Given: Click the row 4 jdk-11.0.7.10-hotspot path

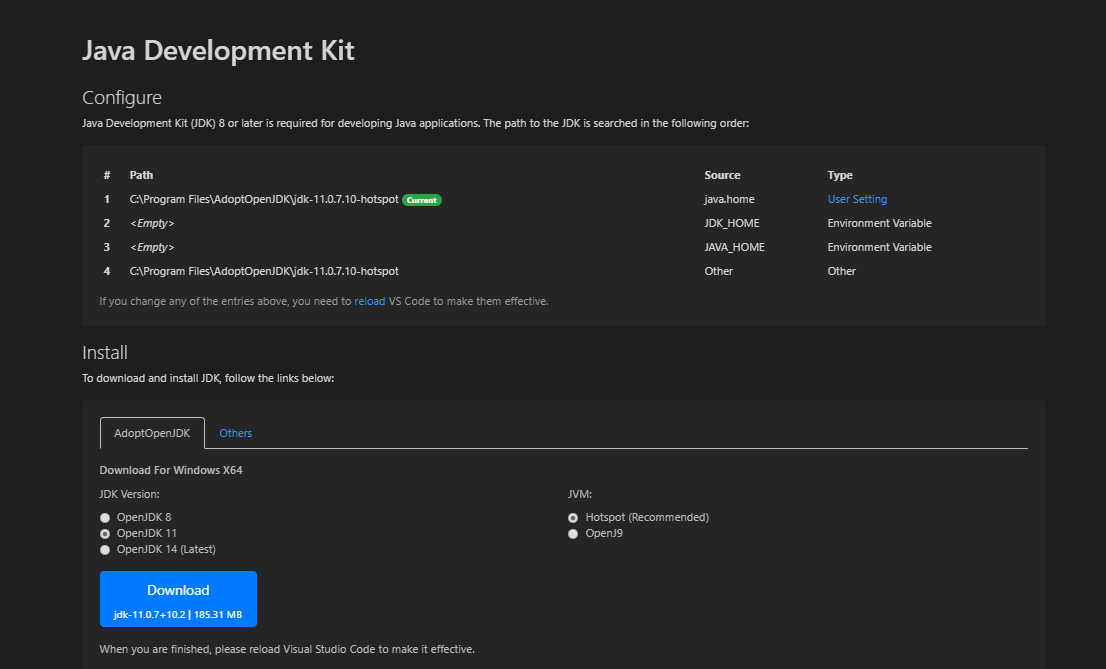Looking at the screenshot, I should (x=264, y=272).
